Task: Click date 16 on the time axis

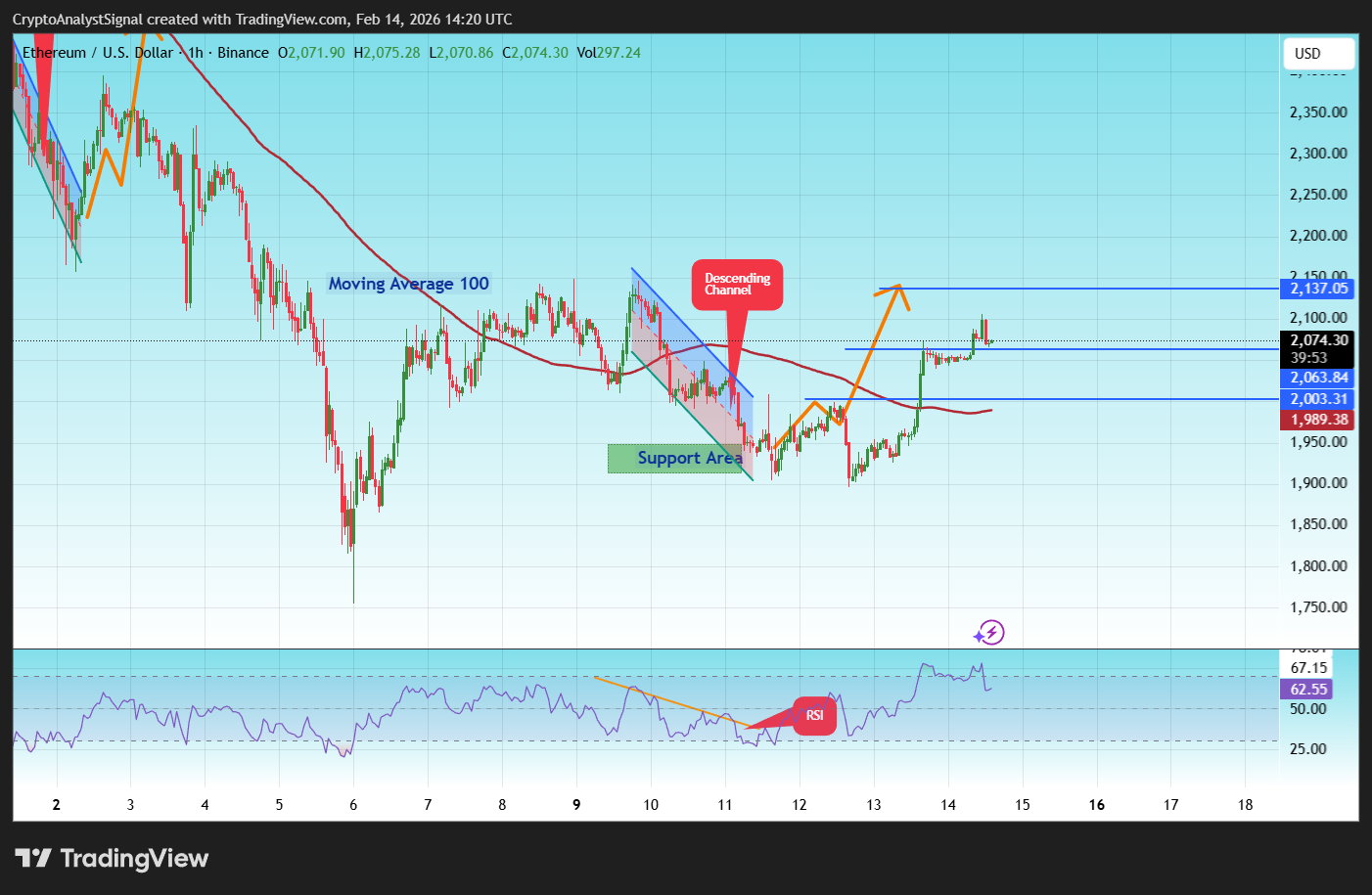Action: pyautogui.click(x=1097, y=805)
